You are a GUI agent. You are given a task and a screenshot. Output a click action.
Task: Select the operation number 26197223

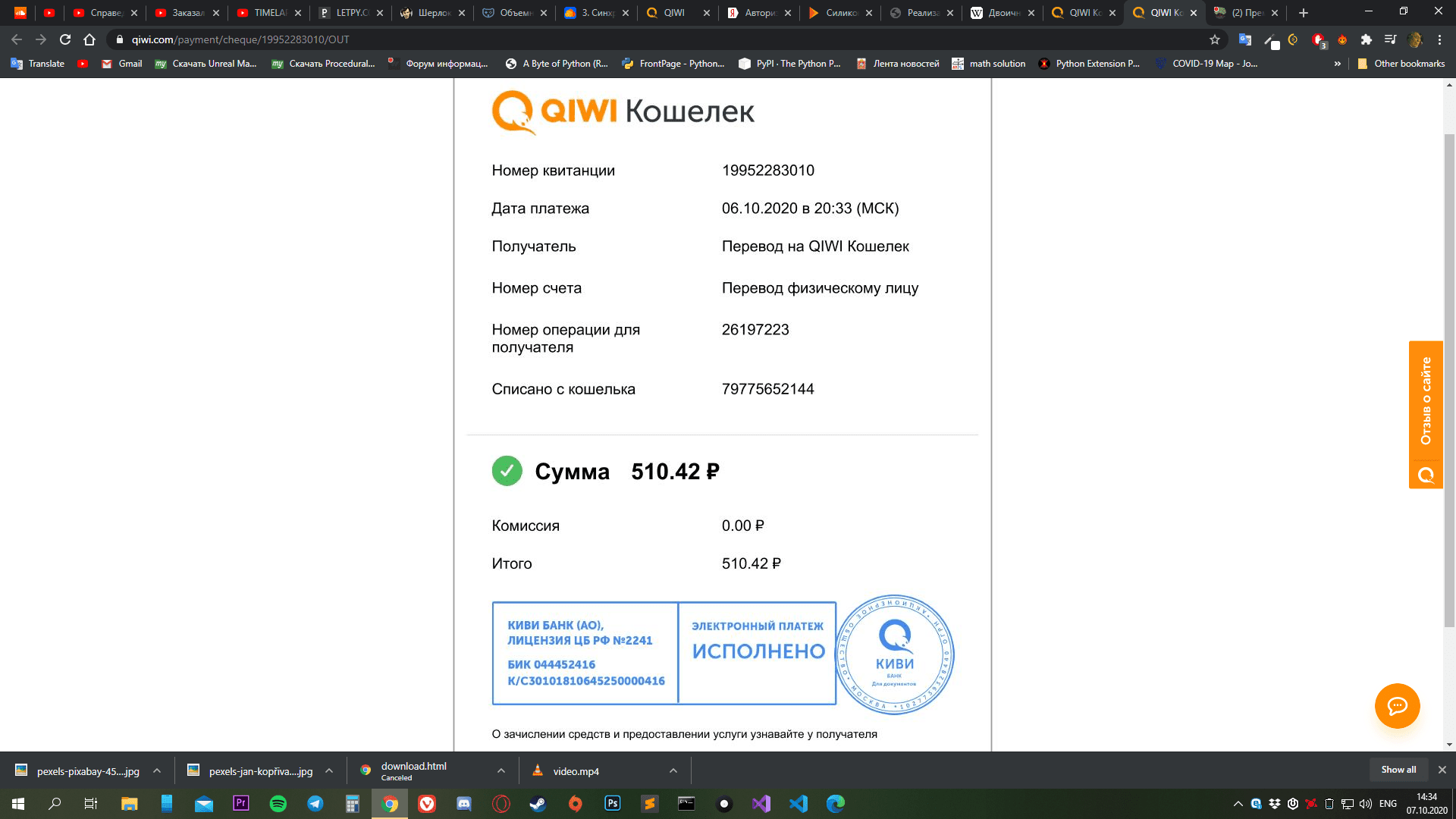click(755, 330)
